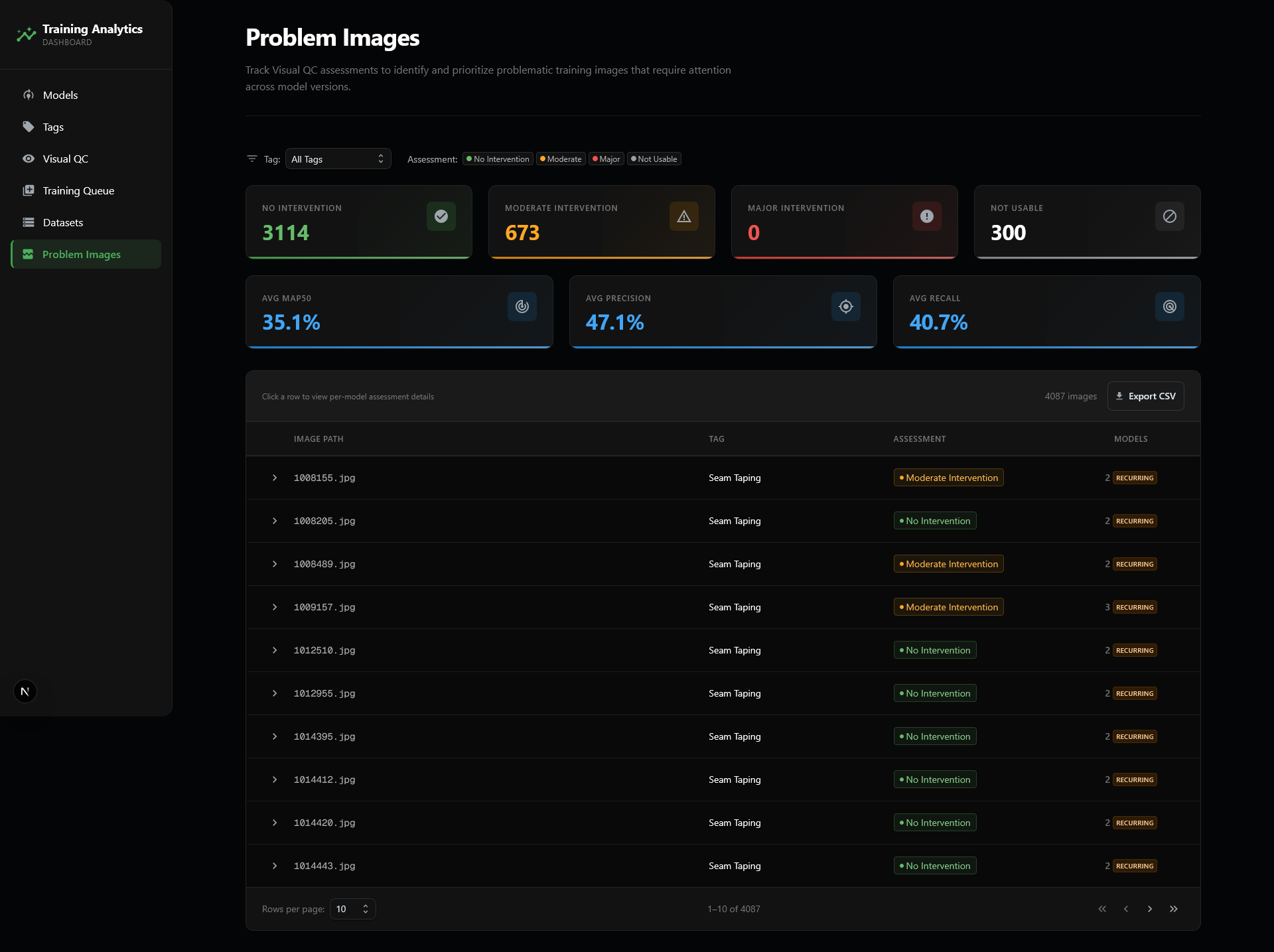This screenshot has width=1274, height=952.
Task: Click No Intervention badge for 1008205.jpg
Action: pos(935,521)
